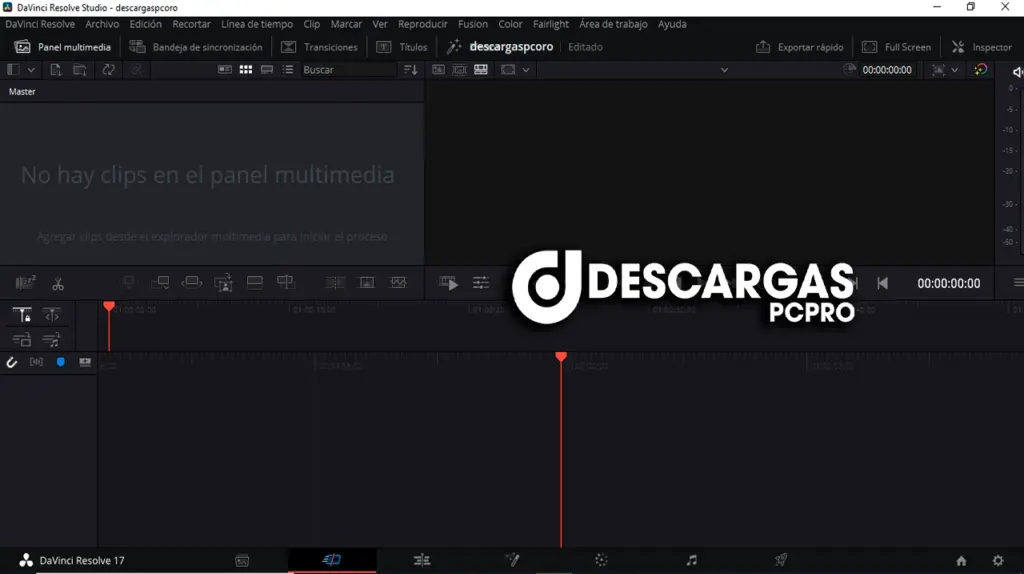Toggle Lock Playhead timeline mode
Image resolution: width=1024 pixels, height=574 pixels.
(22, 315)
